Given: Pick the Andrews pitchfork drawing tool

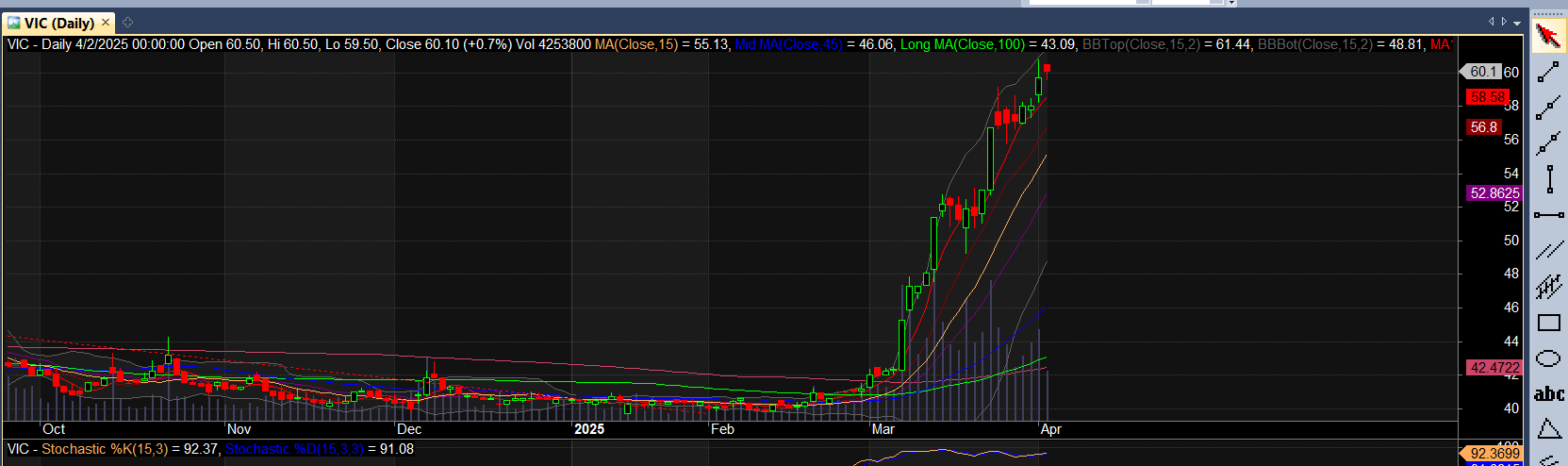Looking at the screenshot, I should click(x=1548, y=287).
